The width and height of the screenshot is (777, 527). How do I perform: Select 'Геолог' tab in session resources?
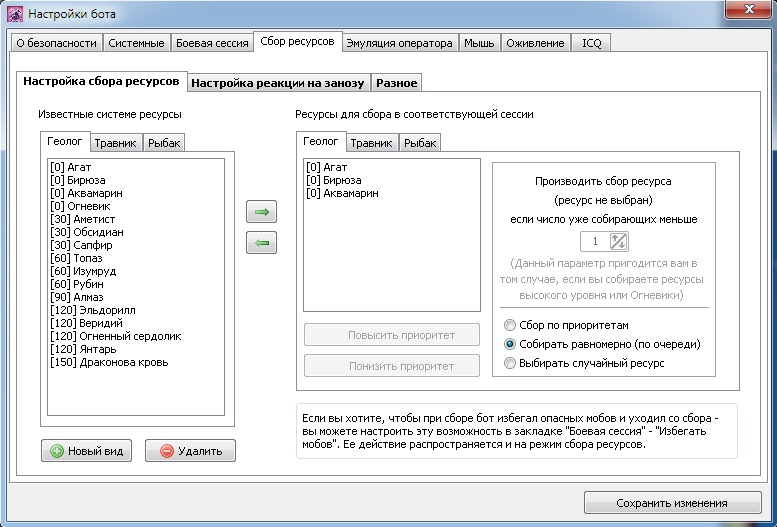[x=321, y=141]
